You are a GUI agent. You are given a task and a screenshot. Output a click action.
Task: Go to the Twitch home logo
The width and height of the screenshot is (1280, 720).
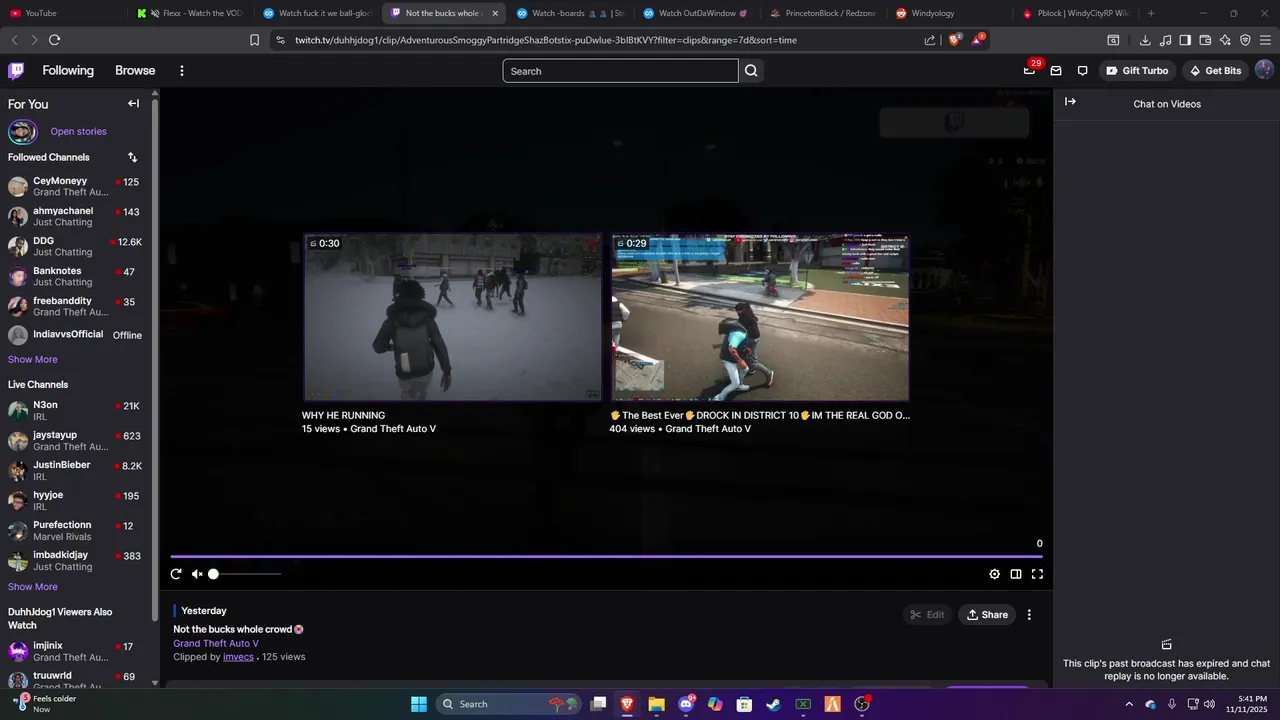[16, 71]
